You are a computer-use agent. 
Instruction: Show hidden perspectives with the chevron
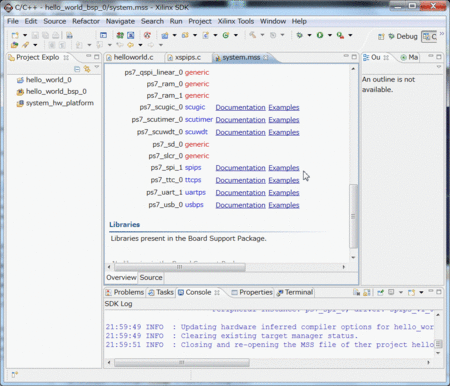coord(442,34)
